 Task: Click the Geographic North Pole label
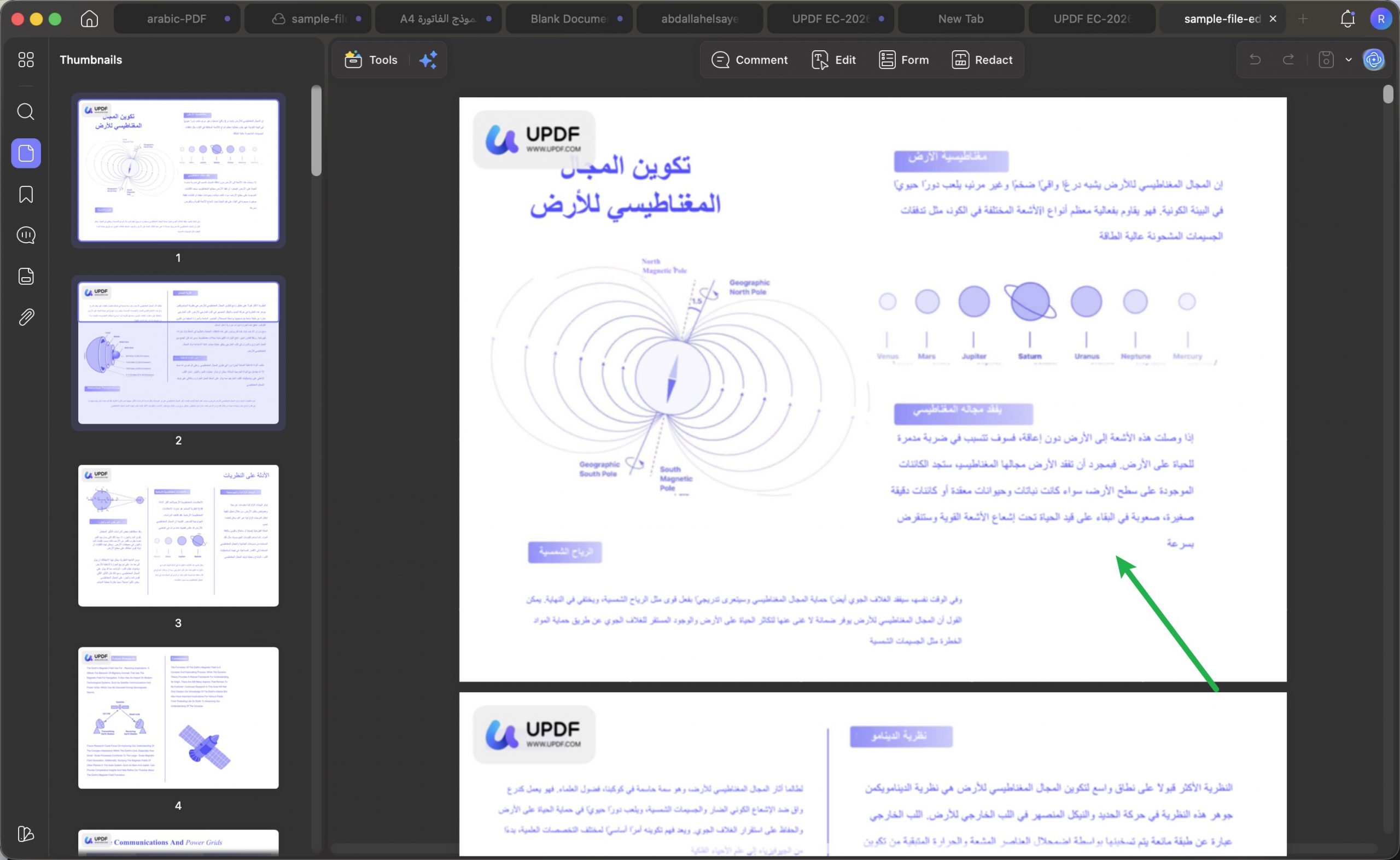(x=749, y=287)
